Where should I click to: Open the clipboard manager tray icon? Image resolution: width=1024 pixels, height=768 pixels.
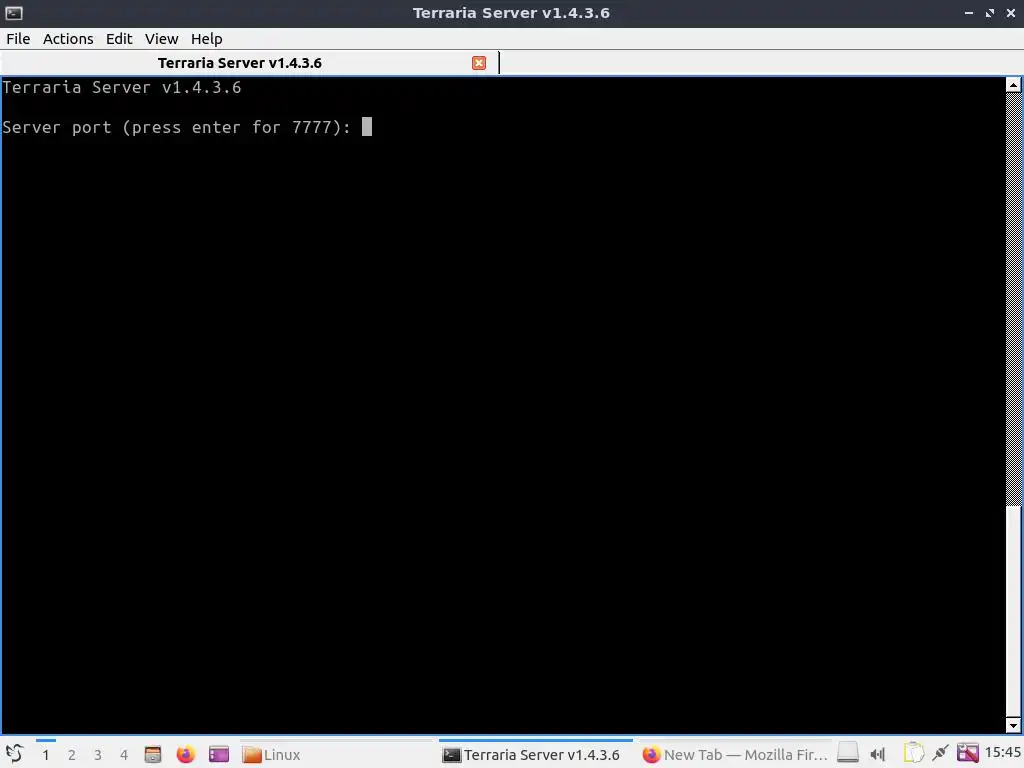(914, 754)
